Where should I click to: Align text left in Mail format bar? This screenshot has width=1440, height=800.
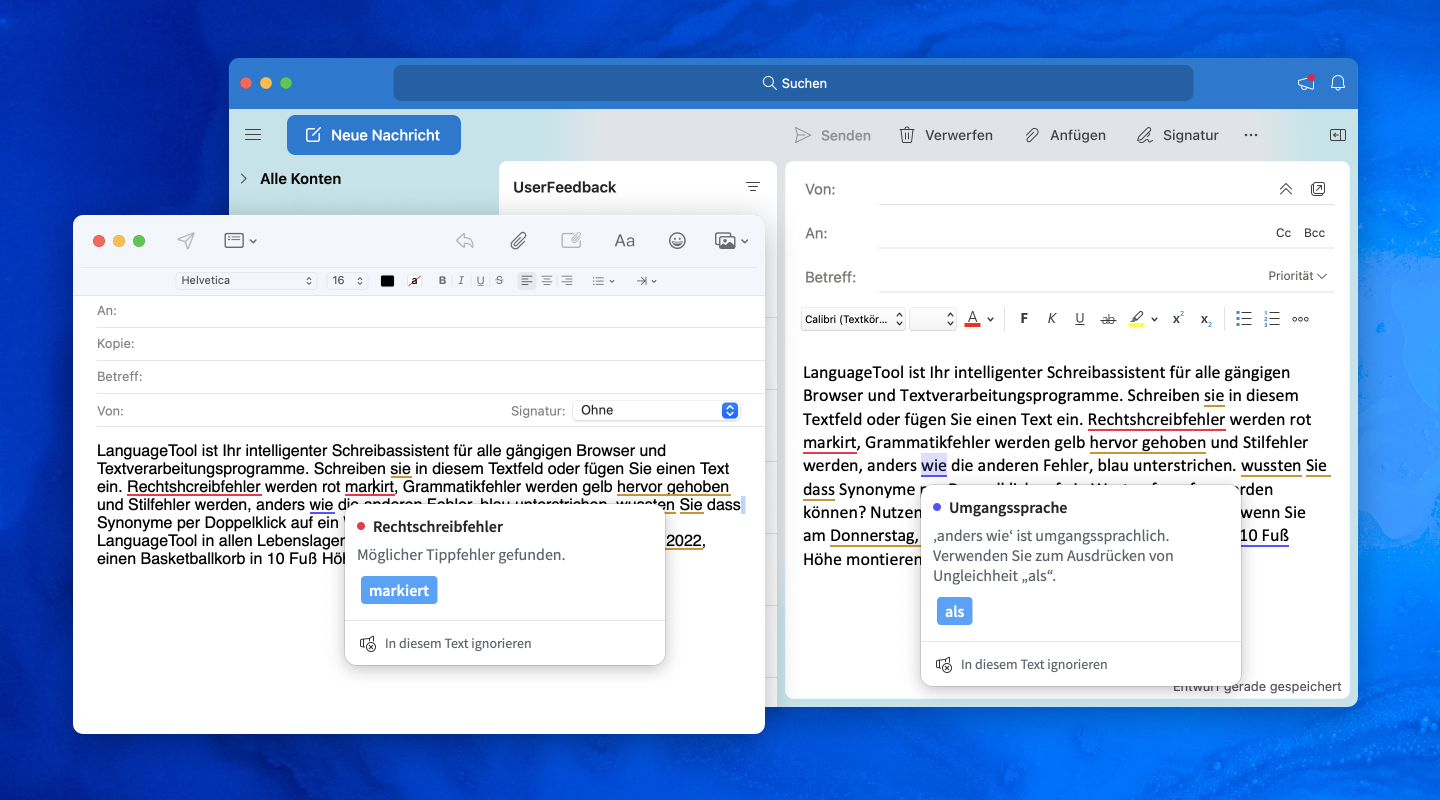coord(527,281)
